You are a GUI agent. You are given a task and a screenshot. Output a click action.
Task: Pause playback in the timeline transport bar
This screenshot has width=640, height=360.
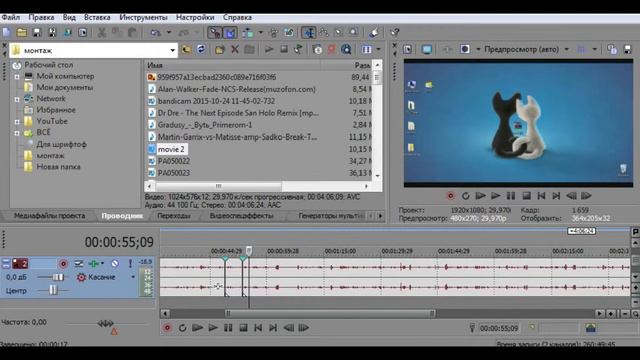pyautogui.click(x=228, y=328)
